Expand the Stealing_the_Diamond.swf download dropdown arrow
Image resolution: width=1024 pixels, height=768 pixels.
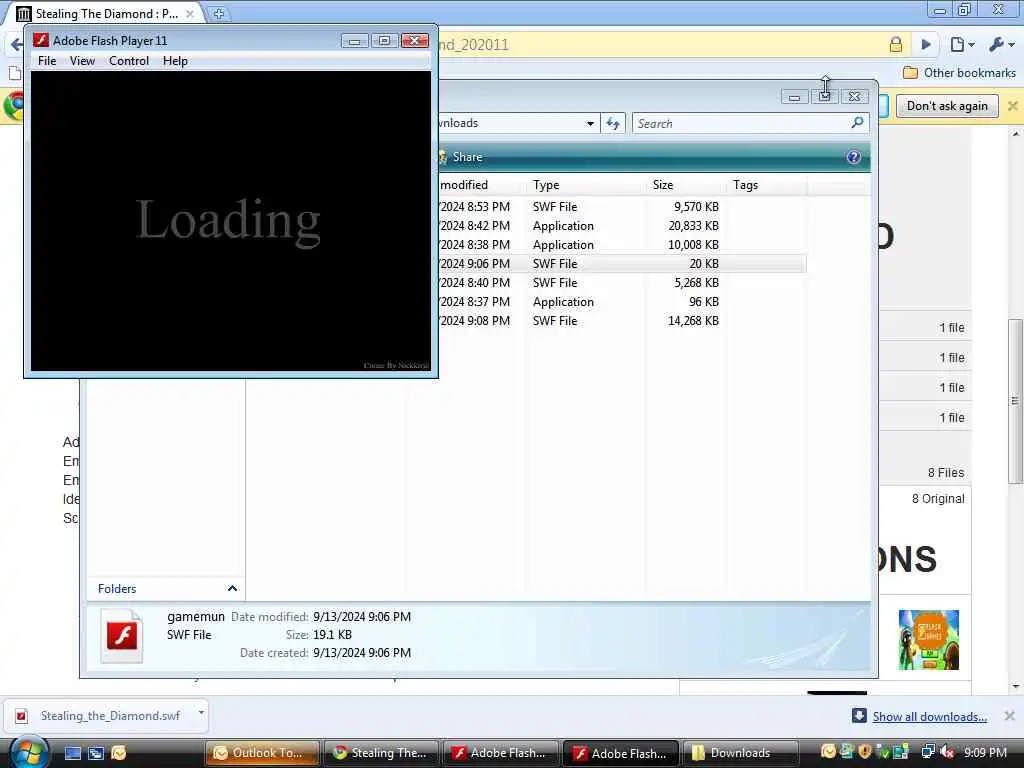pyautogui.click(x=201, y=713)
